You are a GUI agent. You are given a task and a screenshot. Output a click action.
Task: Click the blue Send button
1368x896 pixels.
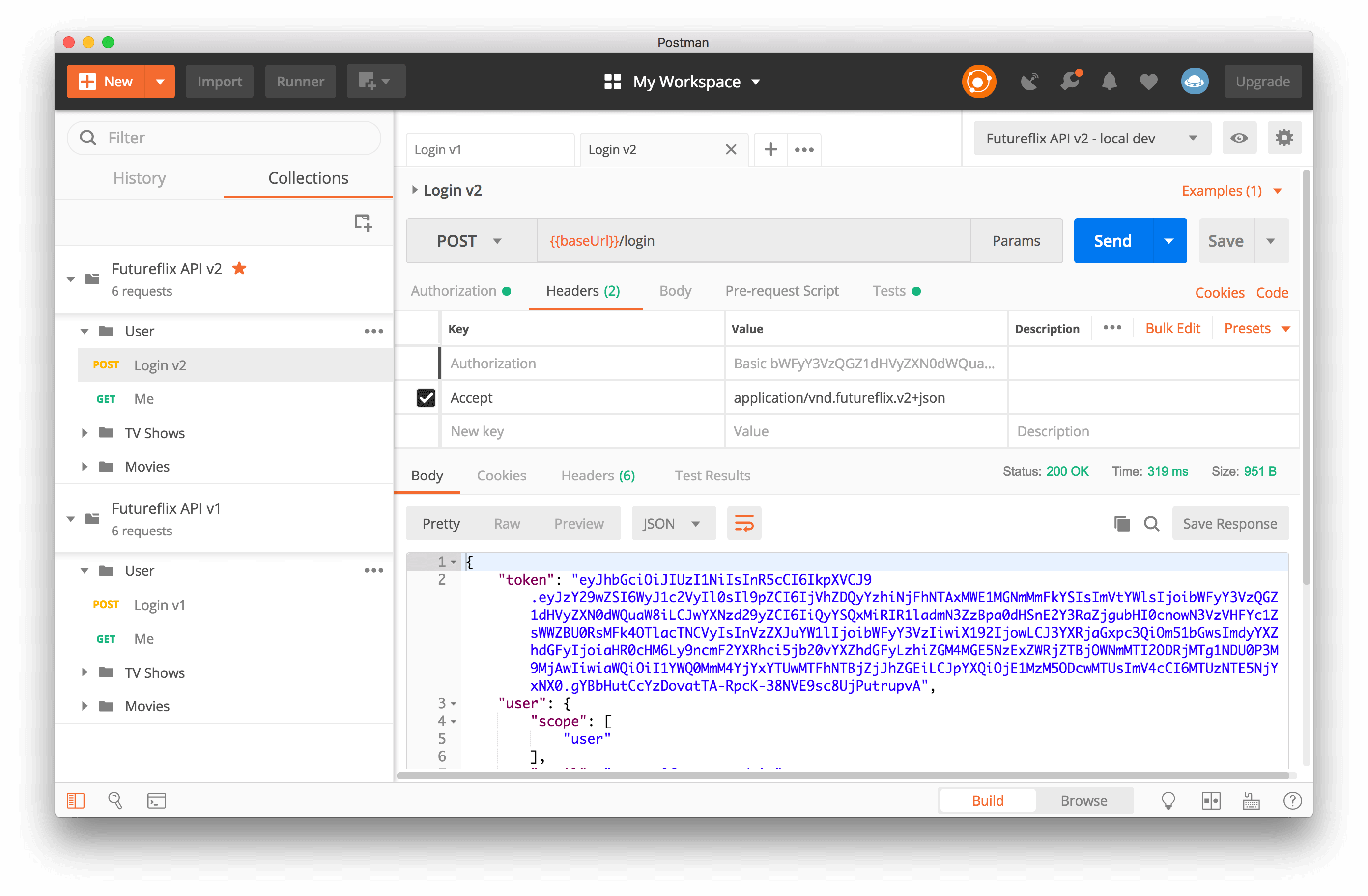click(x=1112, y=241)
